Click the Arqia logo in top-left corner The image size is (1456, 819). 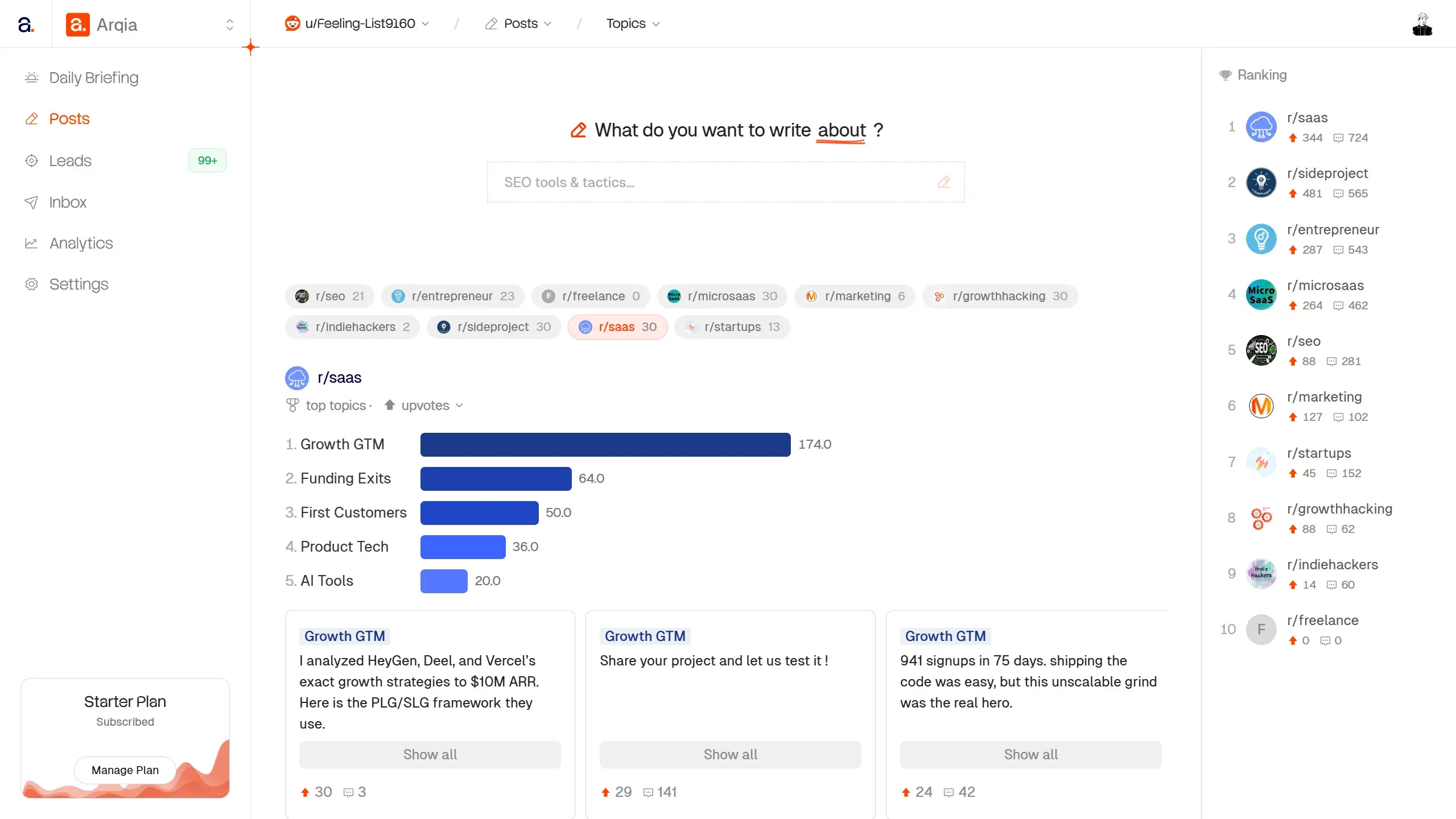point(26,24)
